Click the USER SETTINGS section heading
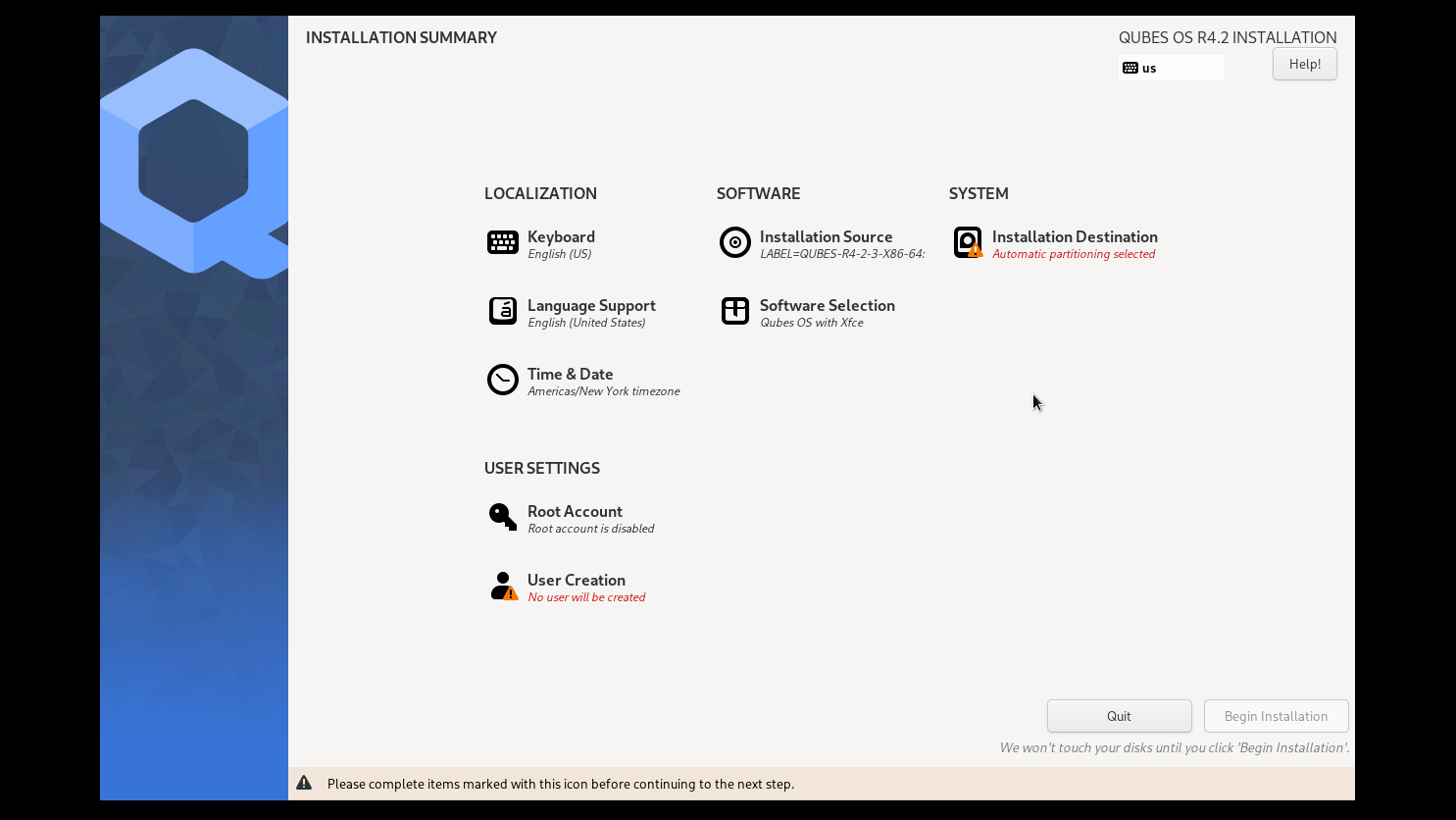The height and width of the screenshot is (820, 1456). tap(542, 468)
